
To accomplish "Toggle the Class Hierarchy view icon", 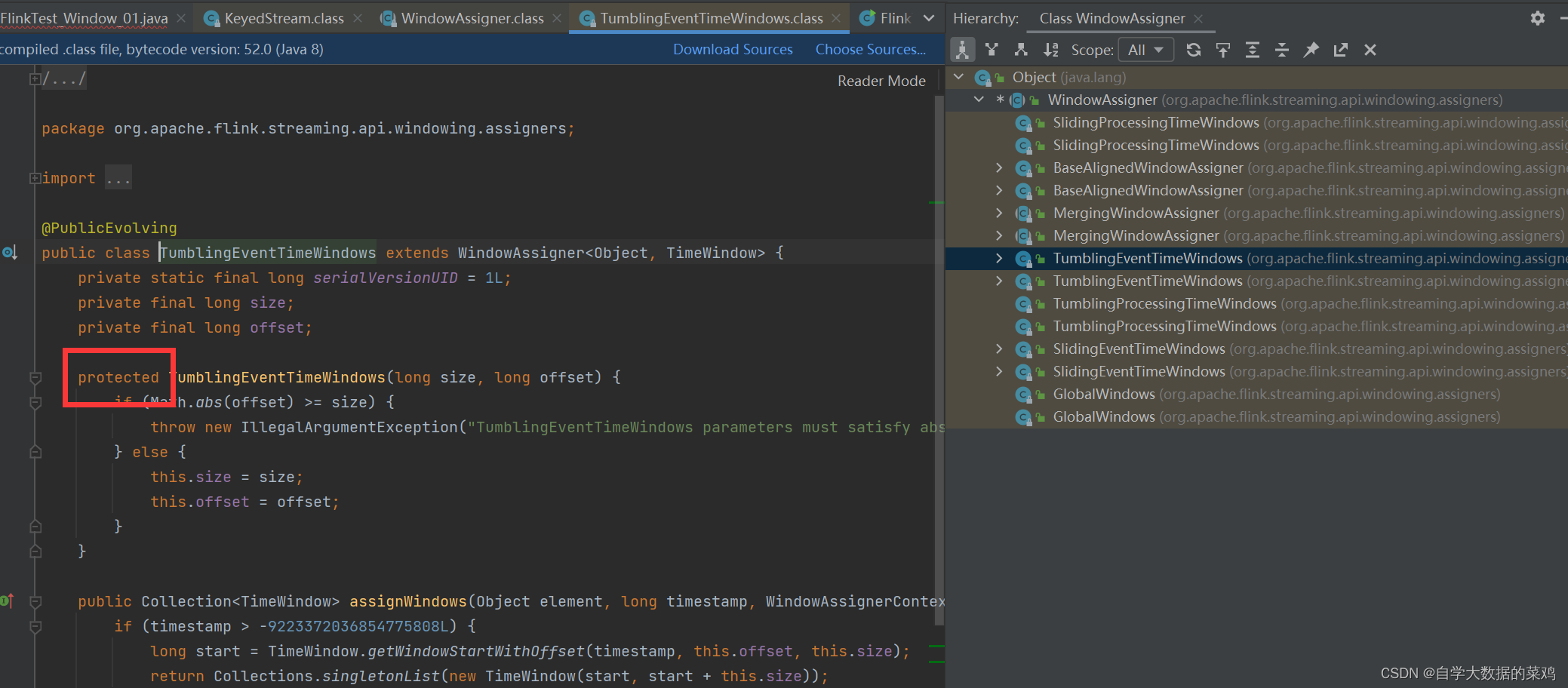I will coord(962,50).
